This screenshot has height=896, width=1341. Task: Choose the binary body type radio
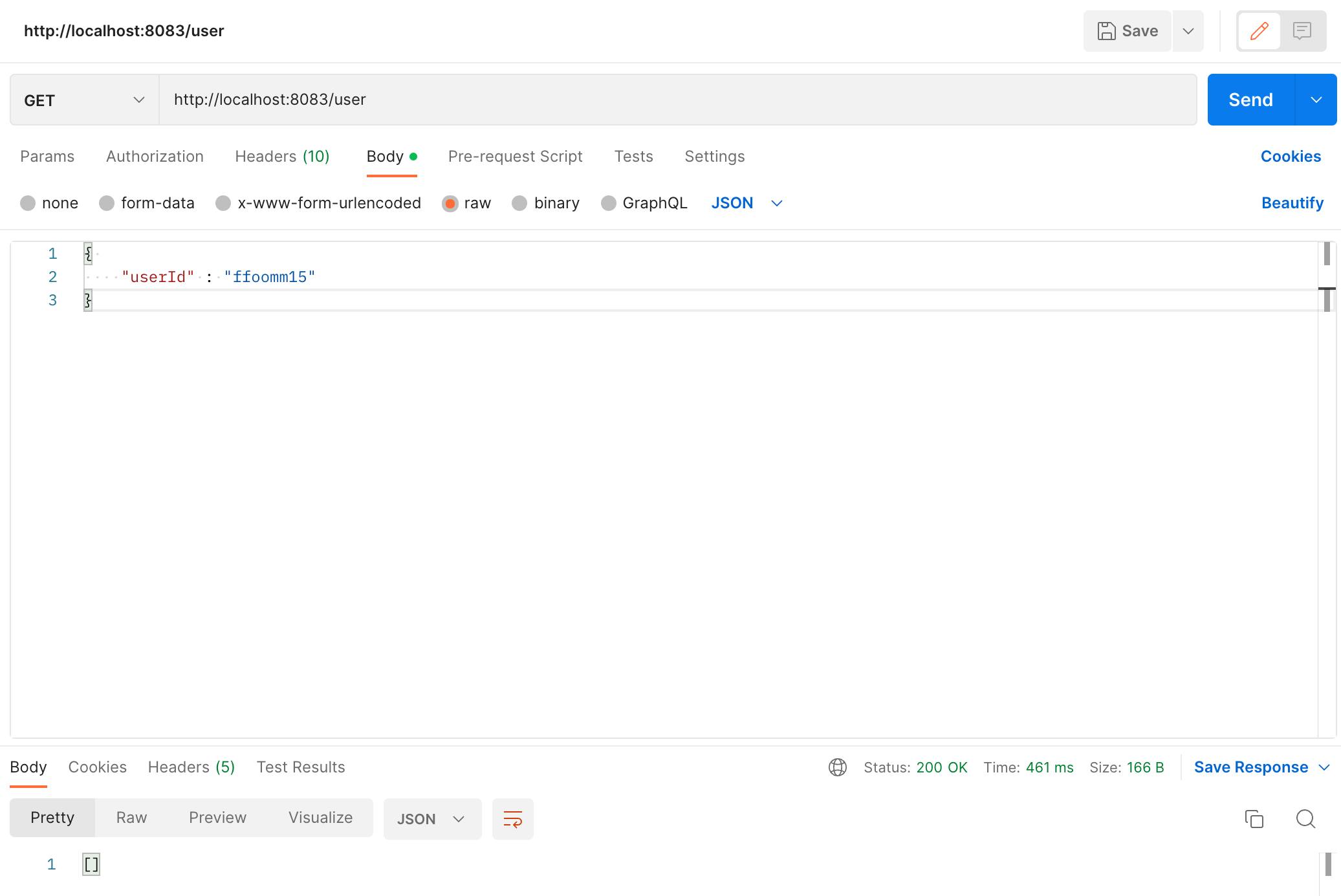coord(519,203)
